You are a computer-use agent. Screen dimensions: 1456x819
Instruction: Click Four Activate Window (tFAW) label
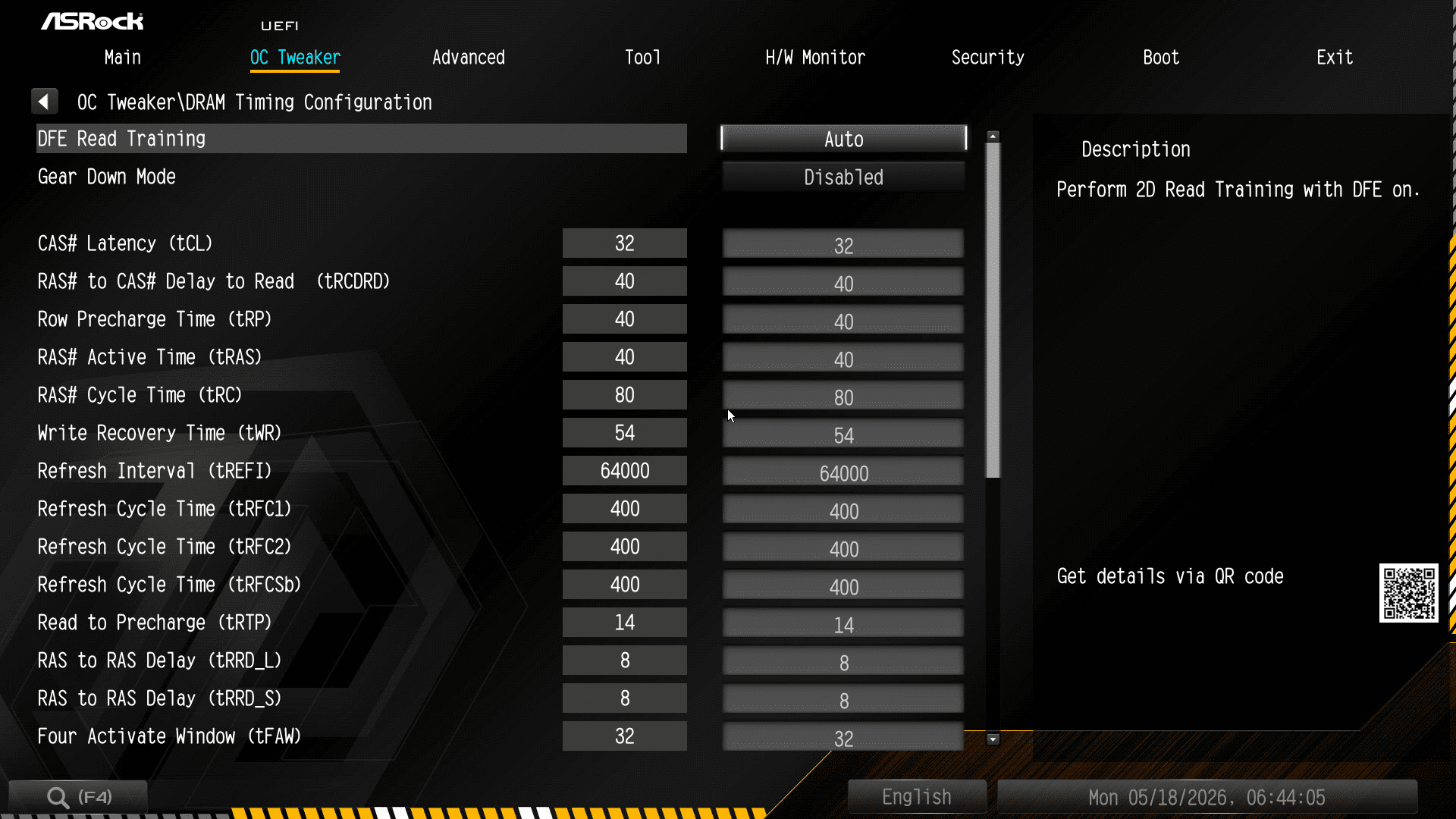[x=170, y=736]
